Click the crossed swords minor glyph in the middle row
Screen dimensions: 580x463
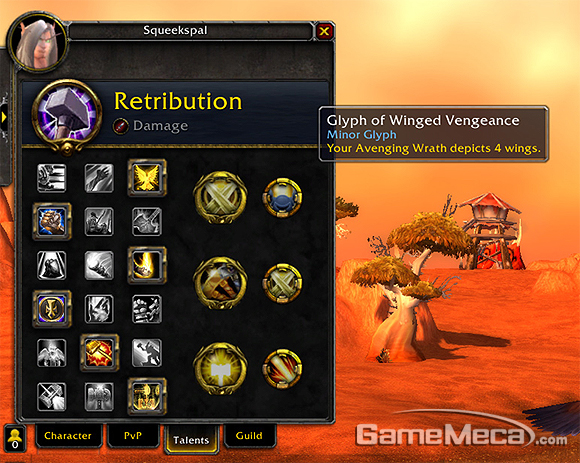[x=282, y=283]
